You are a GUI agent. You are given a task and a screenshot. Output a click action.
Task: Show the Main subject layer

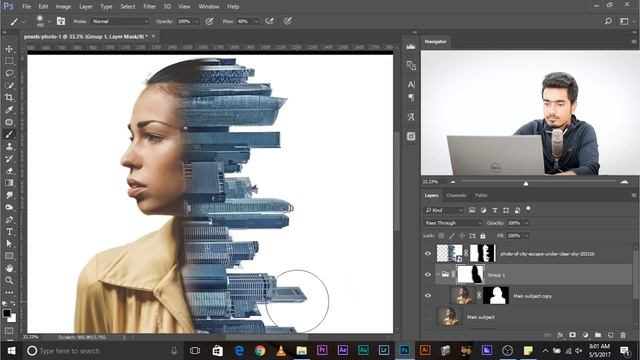[x=428, y=317]
